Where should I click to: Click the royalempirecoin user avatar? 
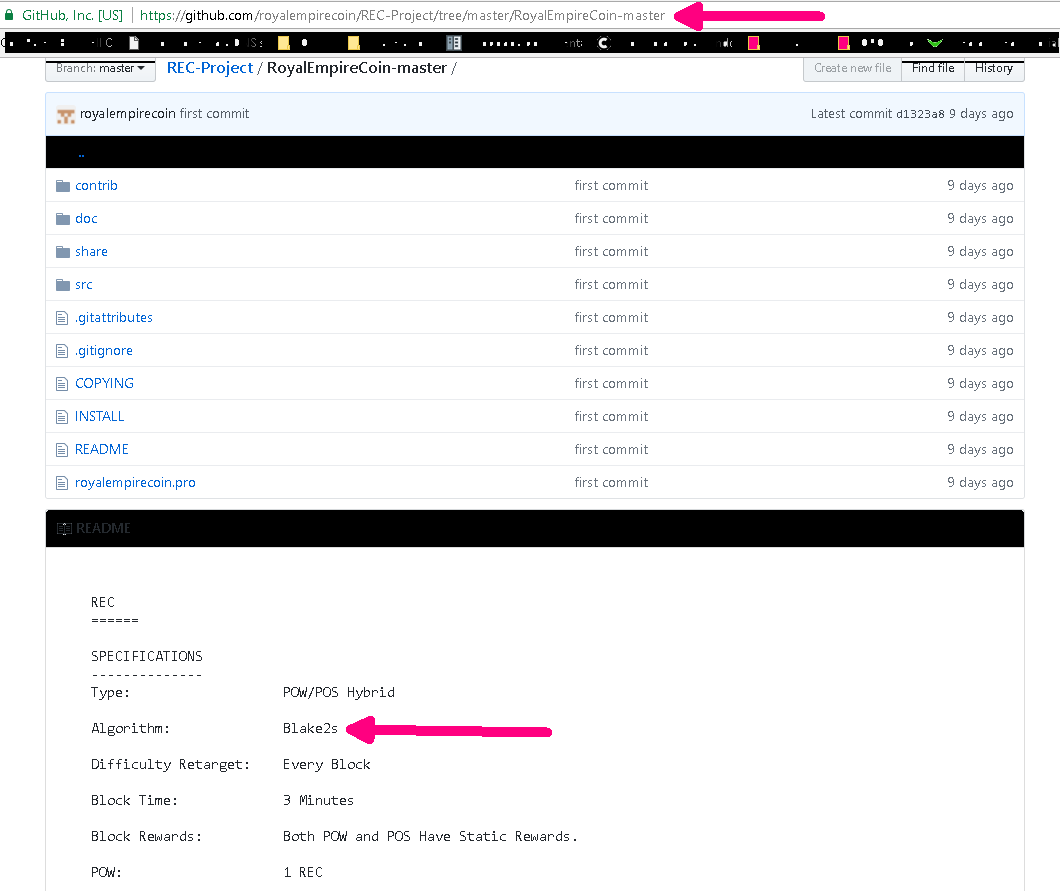point(66,115)
